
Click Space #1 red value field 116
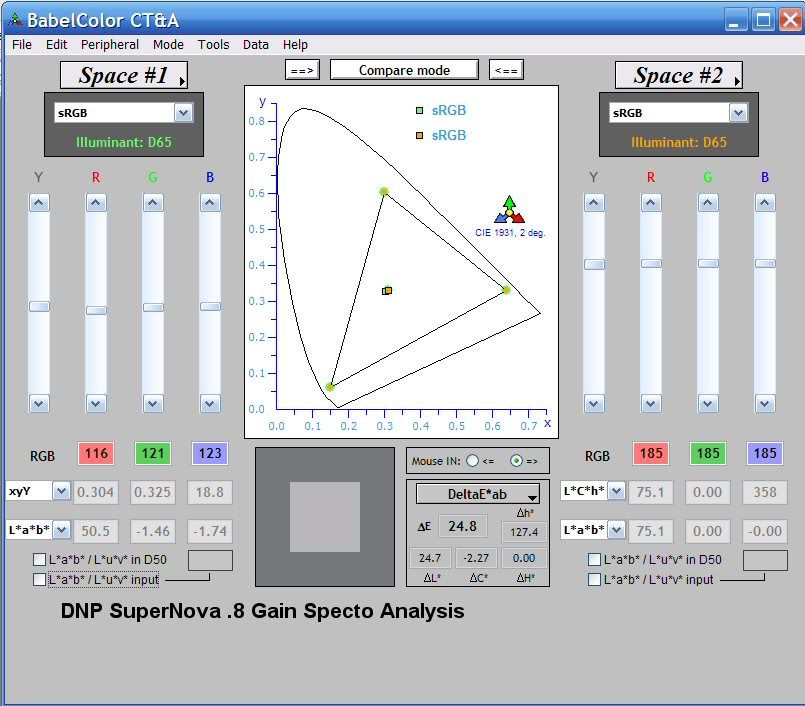(96, 453)
